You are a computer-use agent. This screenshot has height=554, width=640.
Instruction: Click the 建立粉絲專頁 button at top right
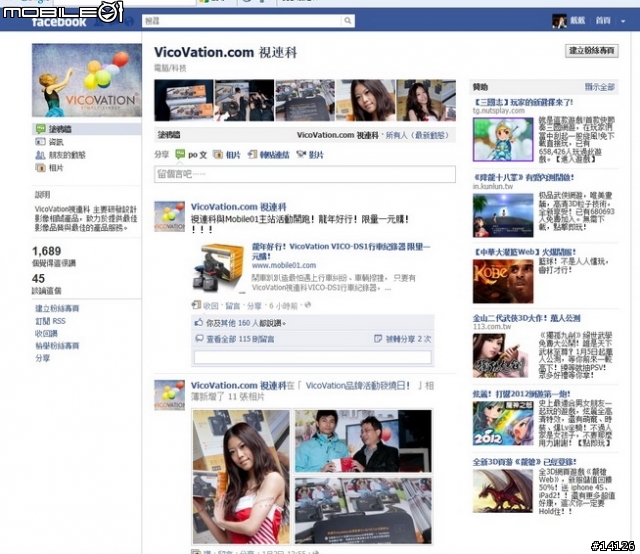point(591,51)
